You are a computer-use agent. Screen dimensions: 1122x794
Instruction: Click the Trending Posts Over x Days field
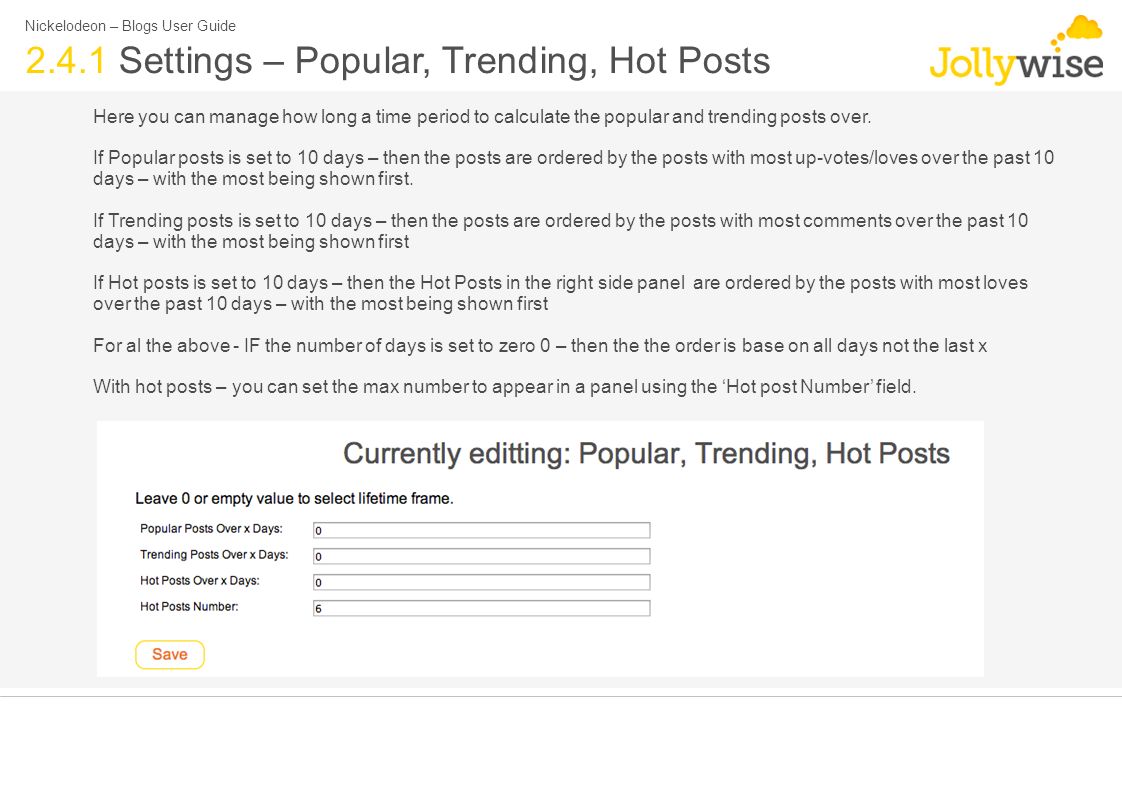click(482, 556)
